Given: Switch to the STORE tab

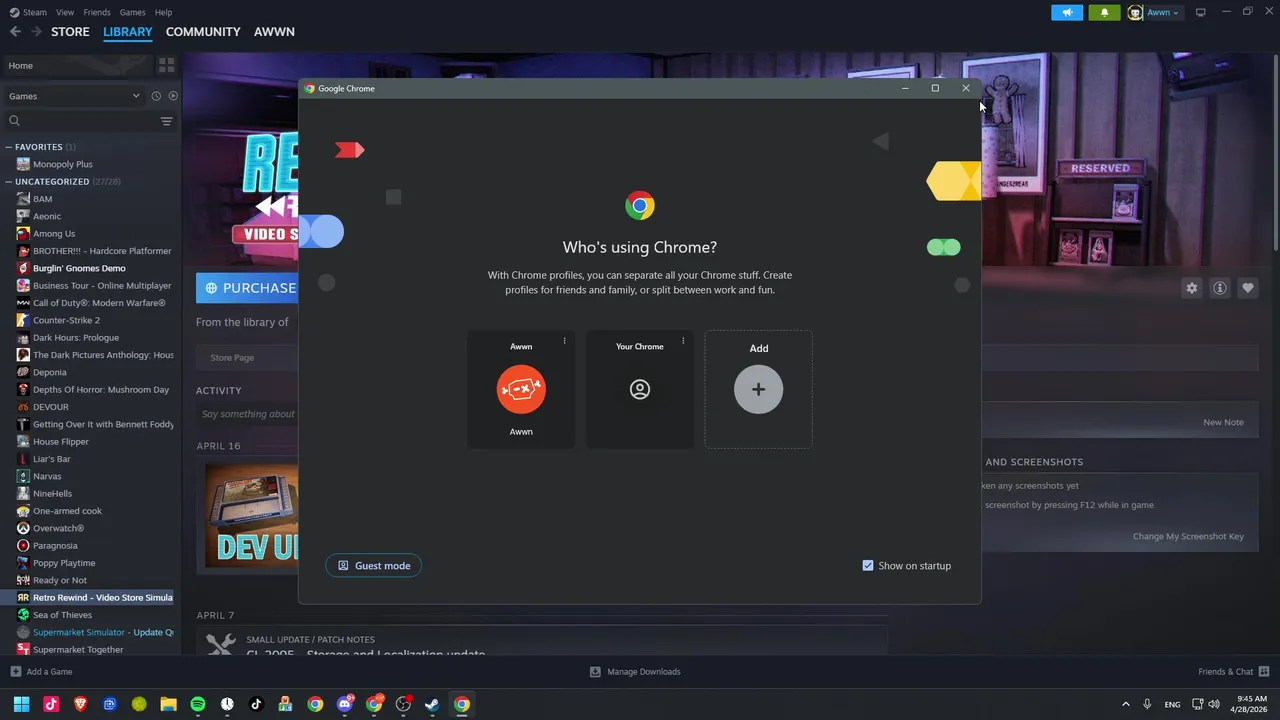Looking at the screenshot, I should pyautogui.click(x=70, y=32).
